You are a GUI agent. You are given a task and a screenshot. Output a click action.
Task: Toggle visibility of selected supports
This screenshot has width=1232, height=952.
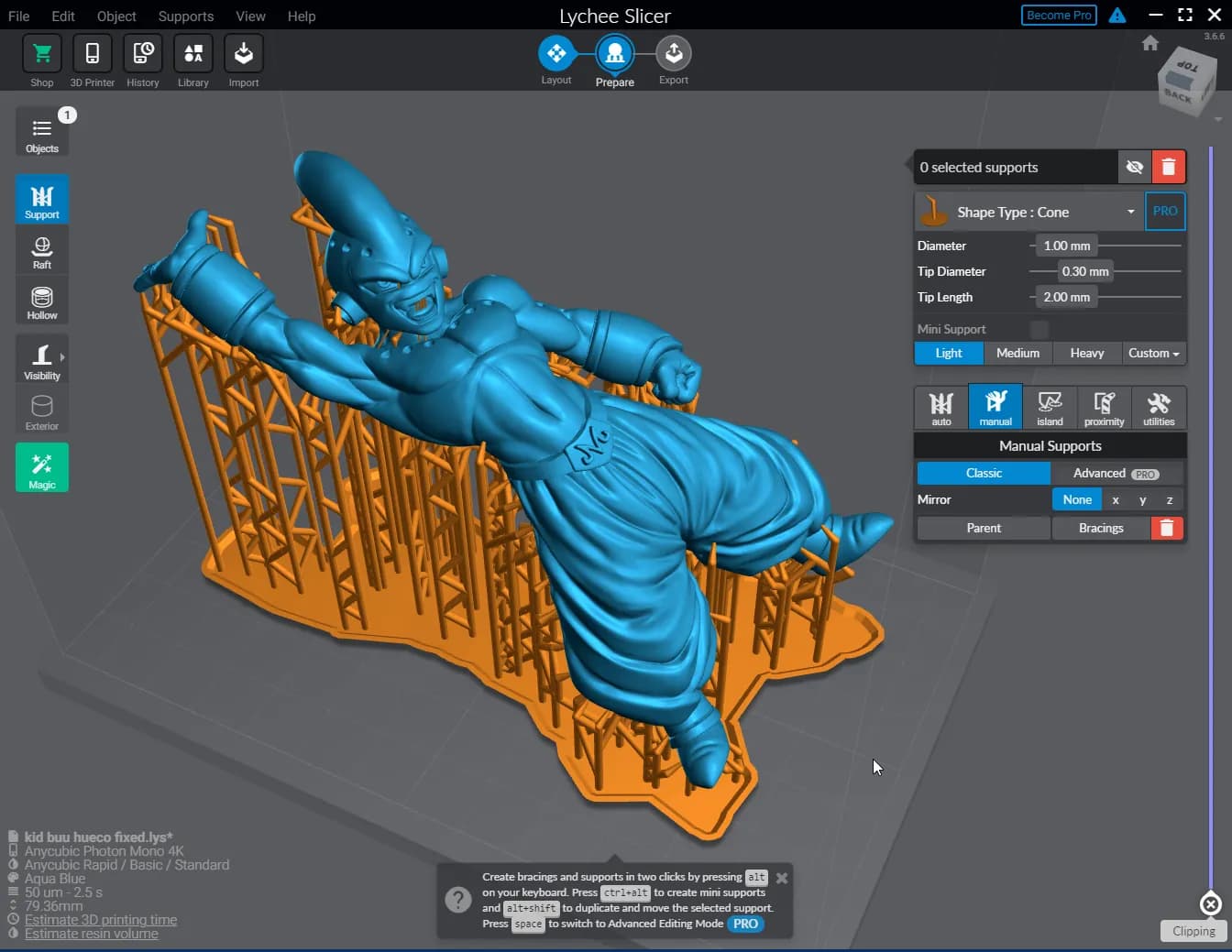(1135, 167)
